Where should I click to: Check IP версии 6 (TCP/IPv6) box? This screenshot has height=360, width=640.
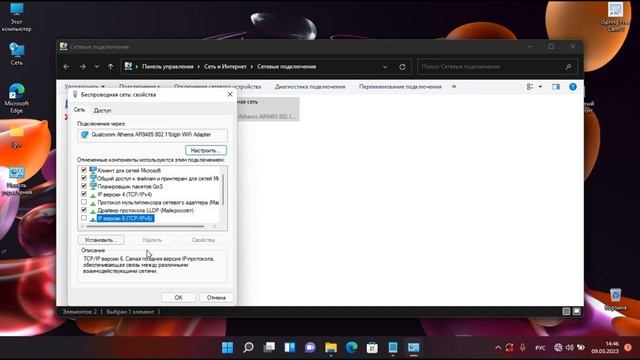[x=84, y=218]
